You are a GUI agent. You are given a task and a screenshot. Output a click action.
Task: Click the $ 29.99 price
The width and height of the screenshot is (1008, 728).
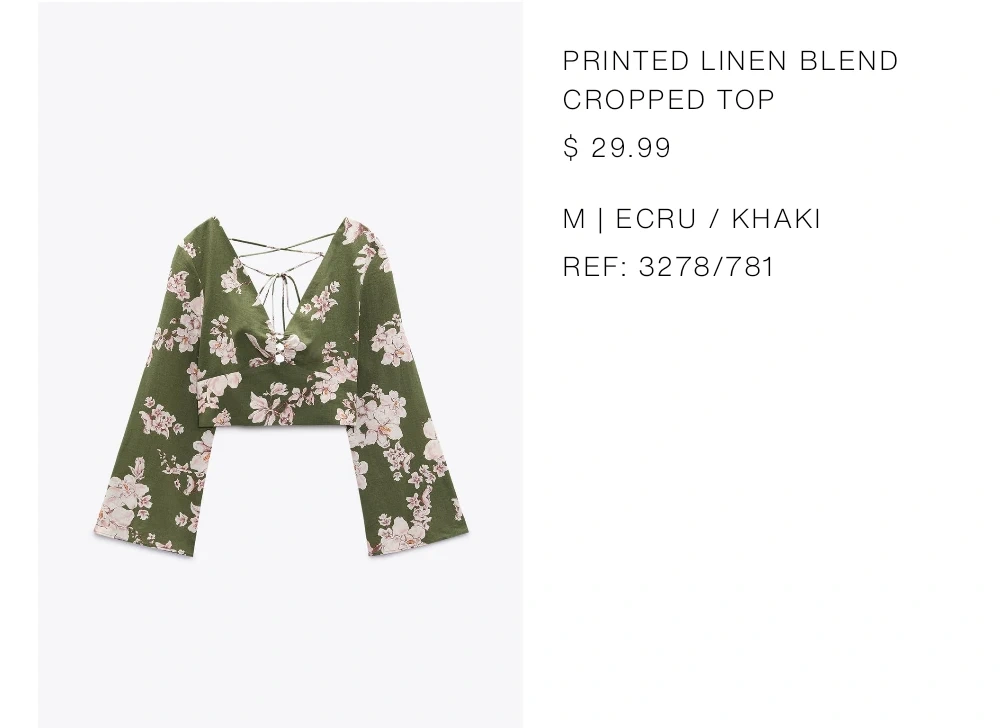click(616, 147)
